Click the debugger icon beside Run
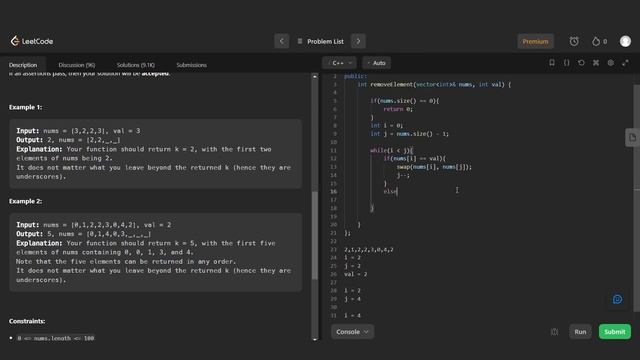Screen dimensions: 640x360 [554, 332]
